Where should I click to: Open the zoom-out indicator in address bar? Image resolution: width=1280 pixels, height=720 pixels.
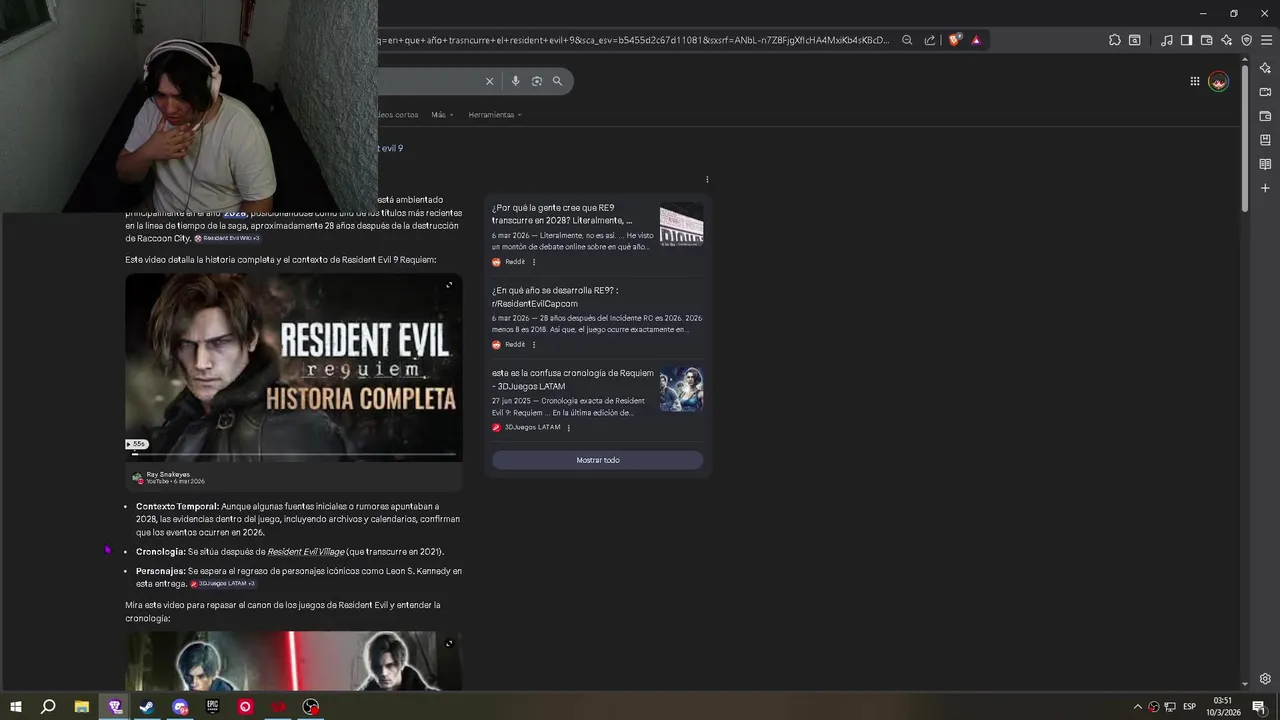(x=907, y=40)
